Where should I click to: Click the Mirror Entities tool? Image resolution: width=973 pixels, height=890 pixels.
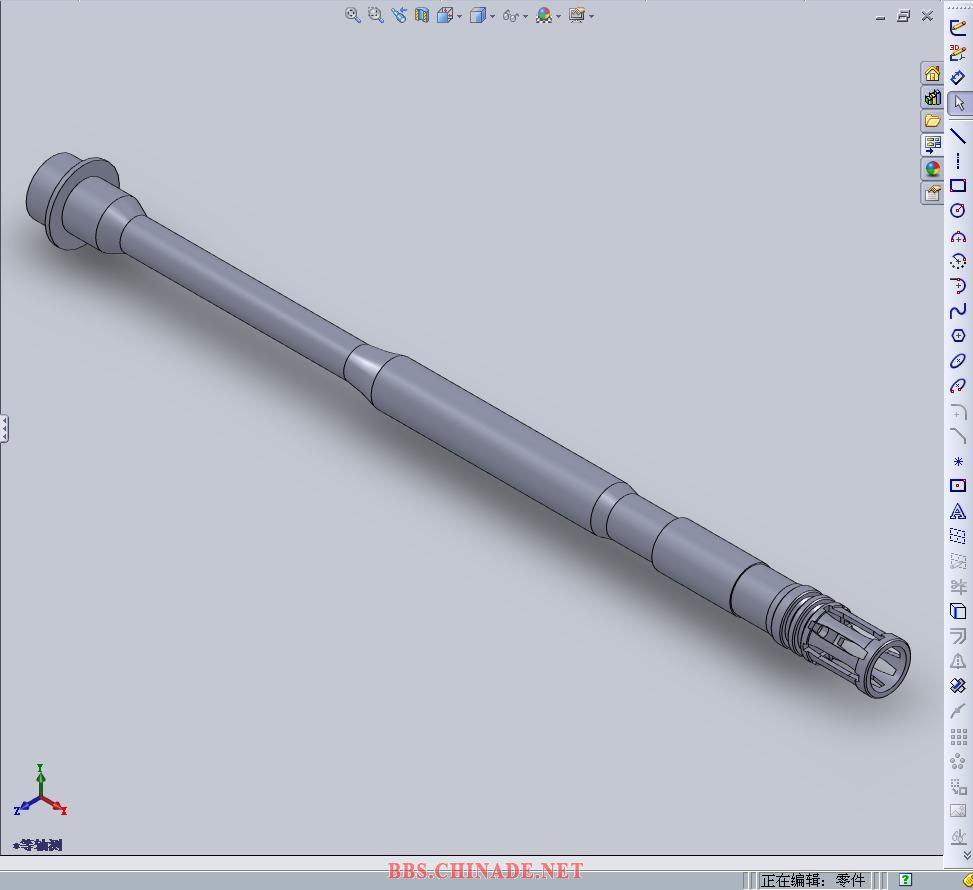tap(958, 536)
